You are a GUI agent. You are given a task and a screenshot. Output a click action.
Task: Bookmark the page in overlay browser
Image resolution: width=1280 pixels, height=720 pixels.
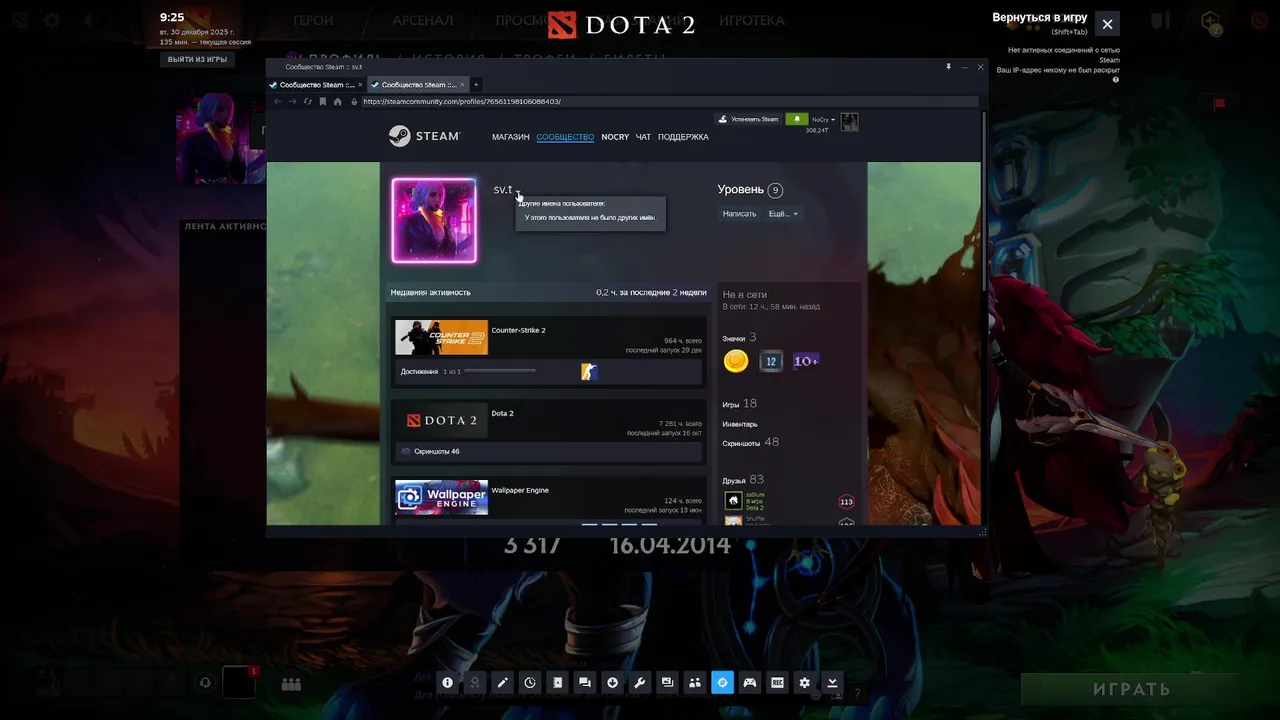pos(322,101)
